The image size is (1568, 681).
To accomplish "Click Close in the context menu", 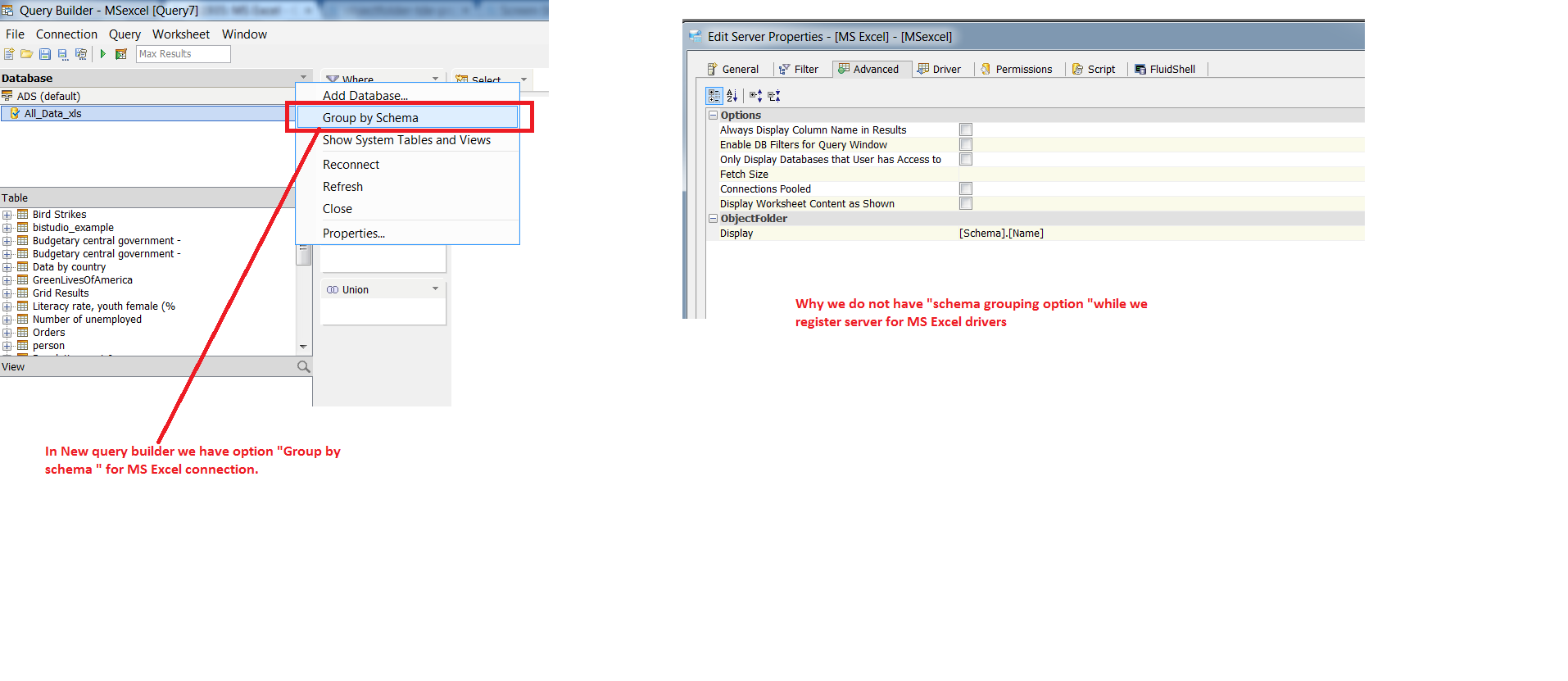I will [x=407, y=209].
